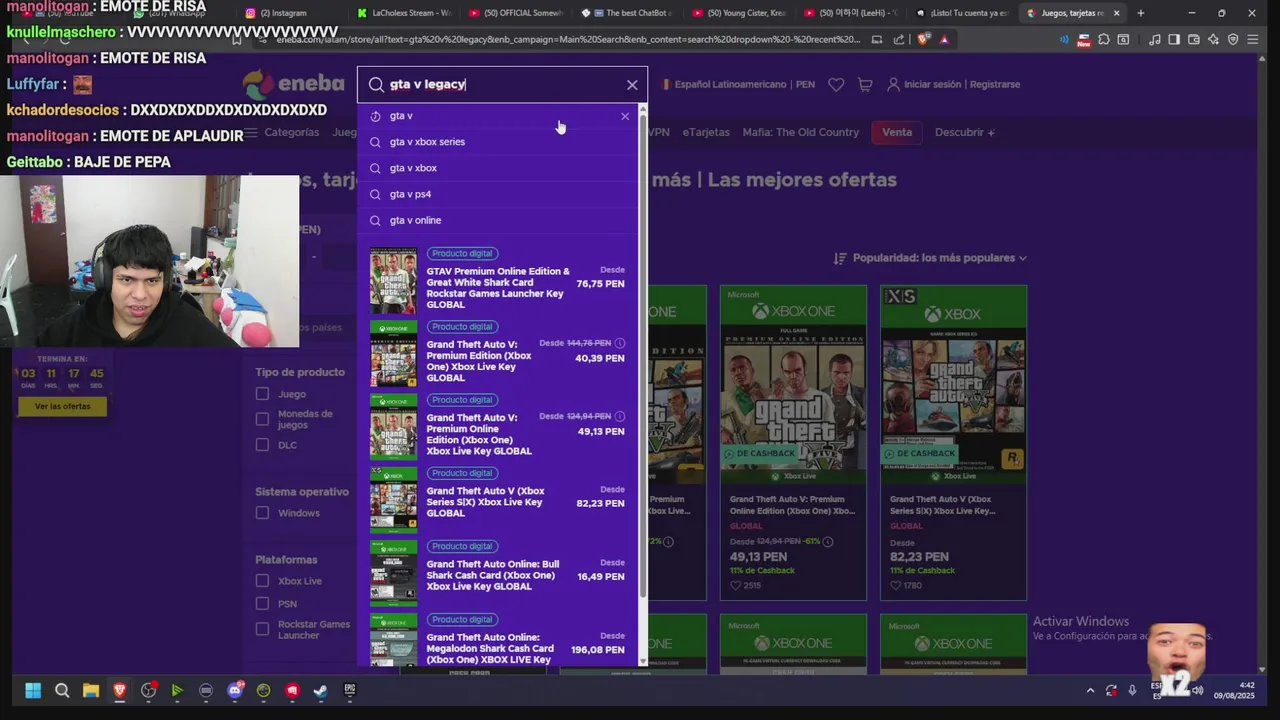
Task: Open the wishlist heart icon in header
Action: (x=836, y=85)
